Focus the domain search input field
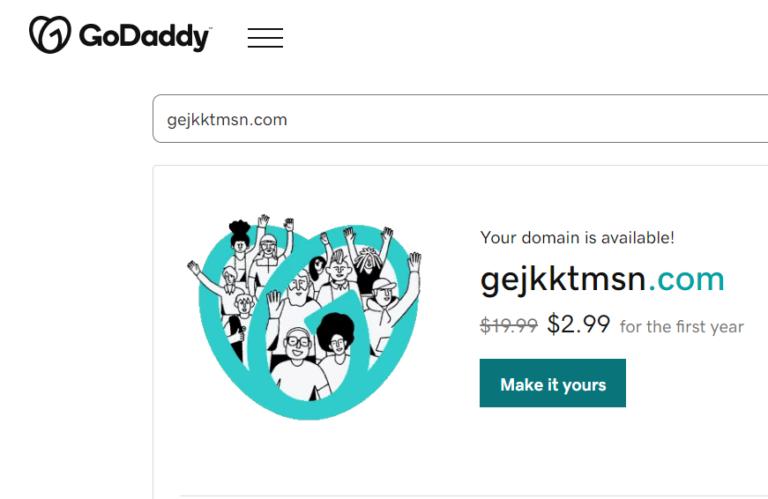Viewport: 768px width, 499px height. (x=450, y=120)
